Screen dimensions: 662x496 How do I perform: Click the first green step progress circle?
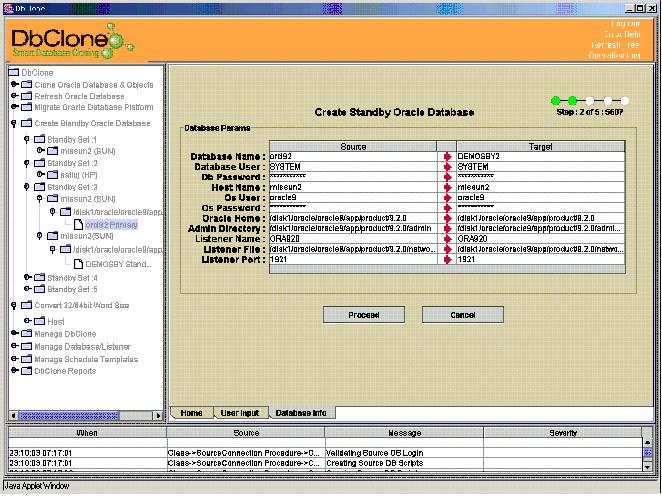(556, 100)
